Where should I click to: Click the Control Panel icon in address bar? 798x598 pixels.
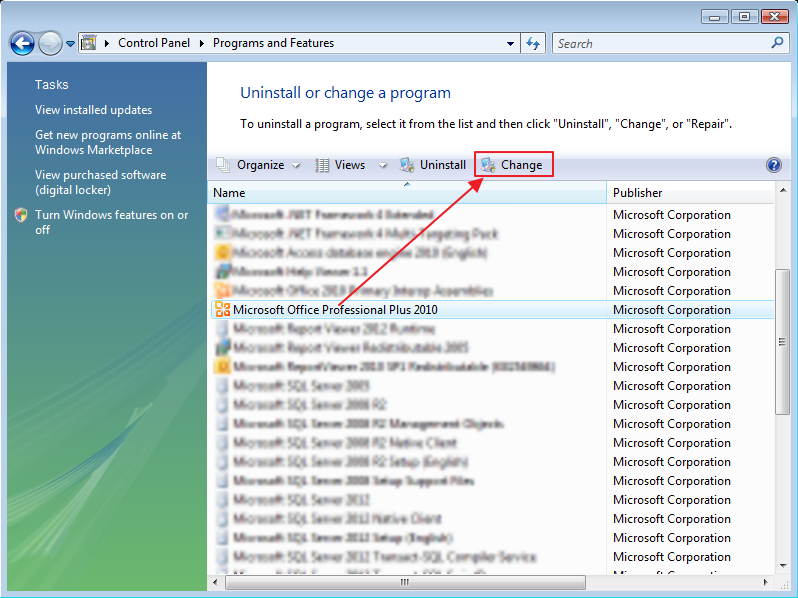tap(89, 43)
